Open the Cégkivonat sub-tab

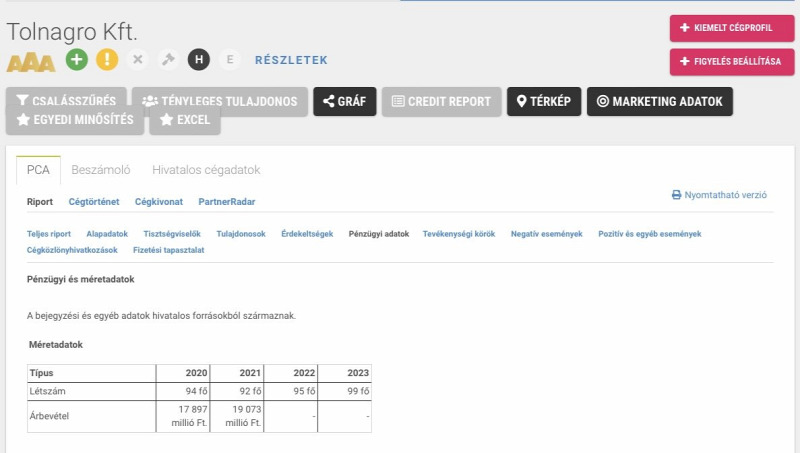(x=159, y=202)
